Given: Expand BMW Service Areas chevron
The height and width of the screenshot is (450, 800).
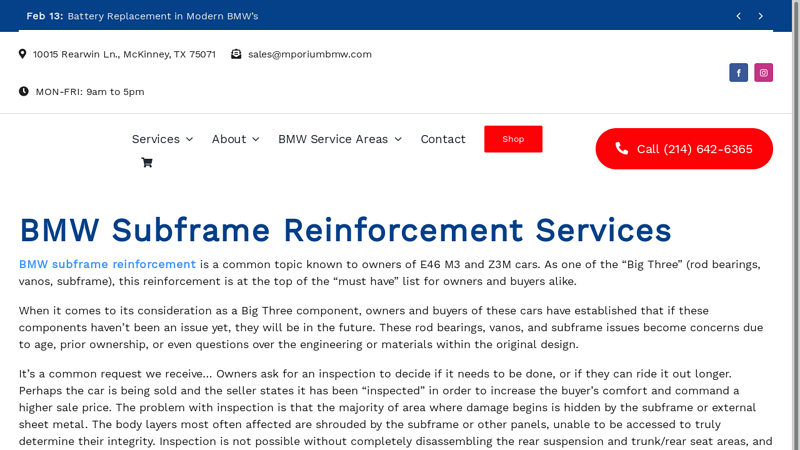Looking at the screenshot, I should tap(398, 139).
